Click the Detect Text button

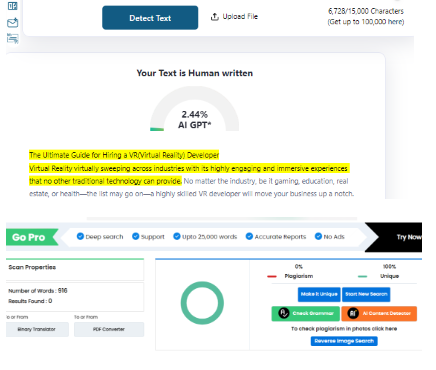(x=150, y=18)
